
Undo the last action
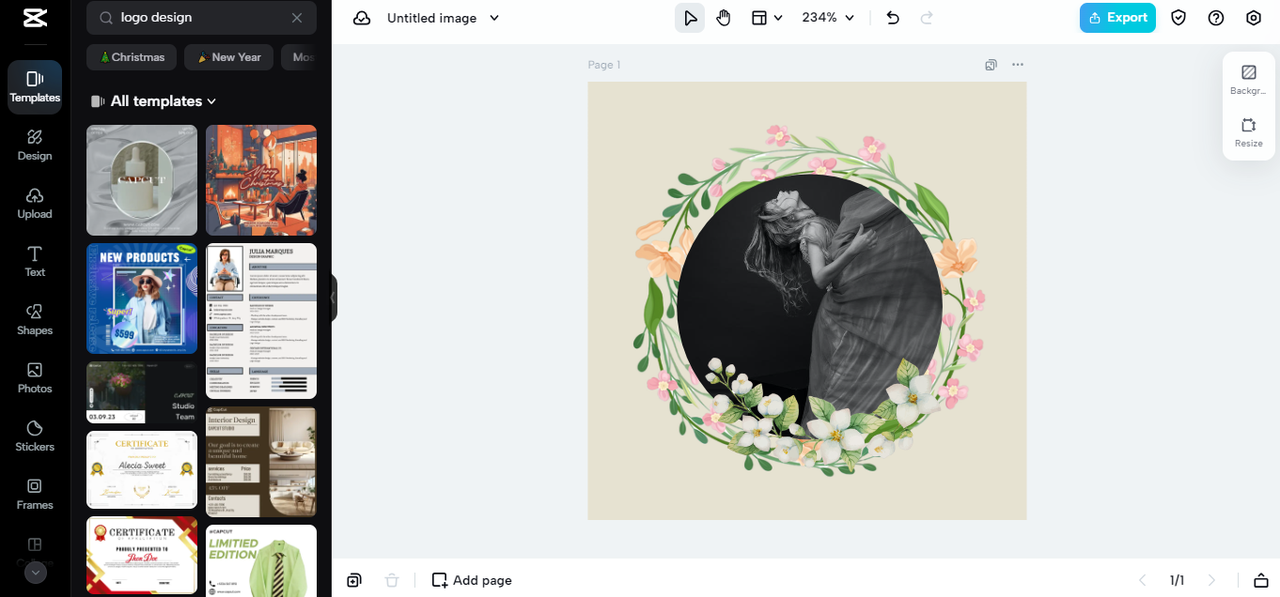[x=893, y=18]
